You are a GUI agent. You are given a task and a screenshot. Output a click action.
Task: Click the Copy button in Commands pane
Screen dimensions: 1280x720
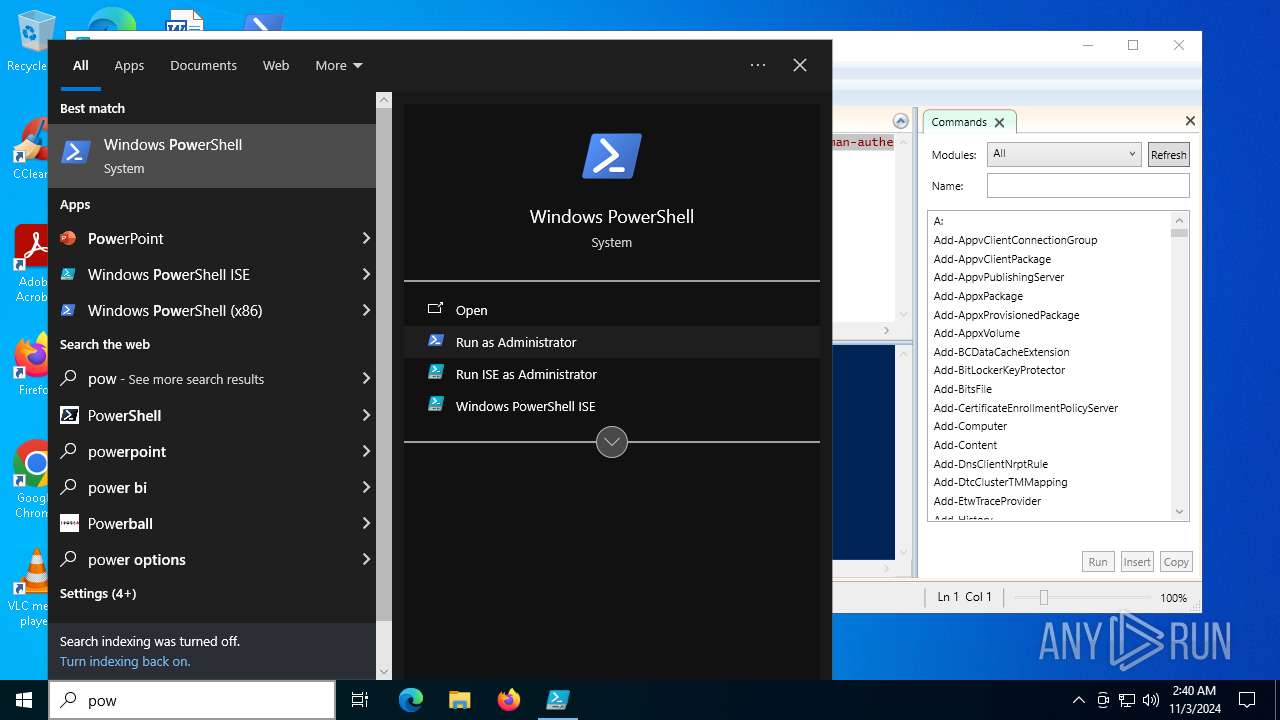[1176, 562]
